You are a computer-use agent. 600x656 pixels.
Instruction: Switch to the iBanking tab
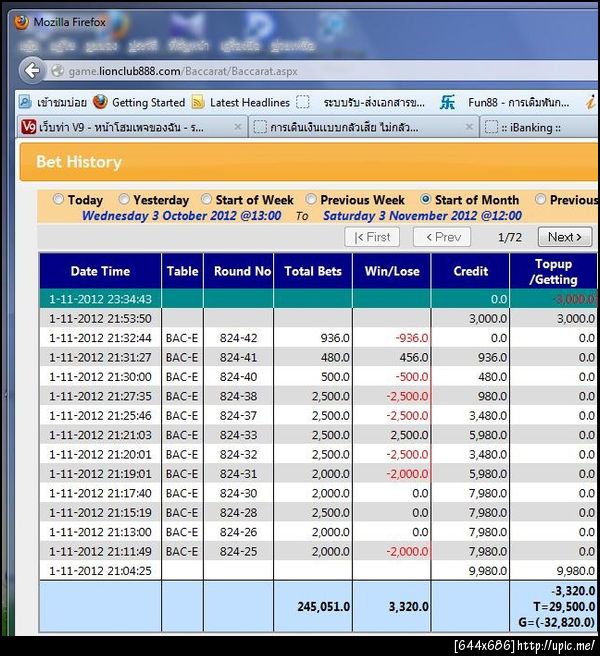pyautogui.click(x=540, y=127)
